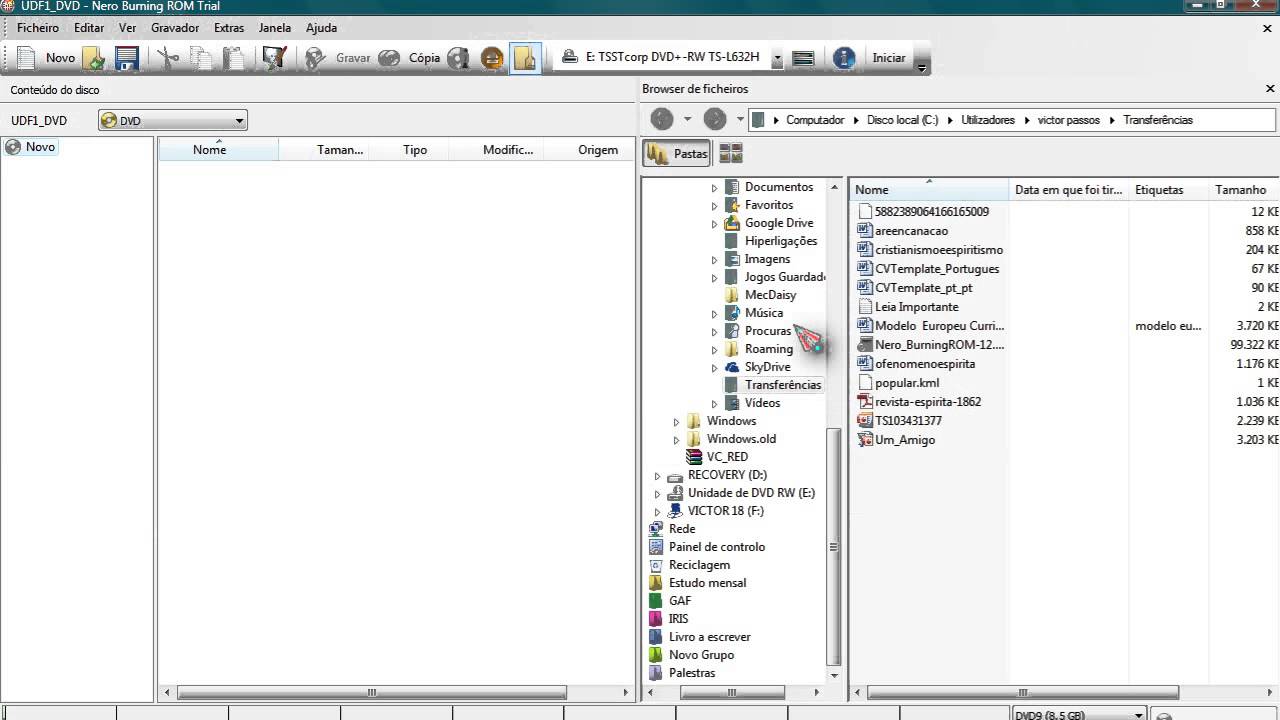
Task: Save compilation with the floppy disk icon
Action: point(127,58)
